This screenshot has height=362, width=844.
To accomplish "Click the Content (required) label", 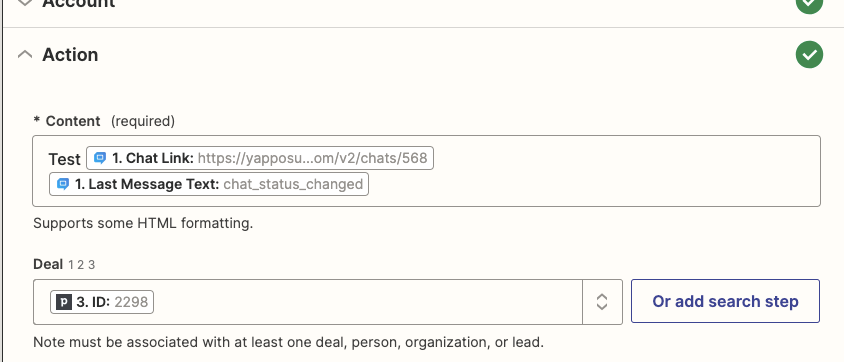I will (104, 121).
